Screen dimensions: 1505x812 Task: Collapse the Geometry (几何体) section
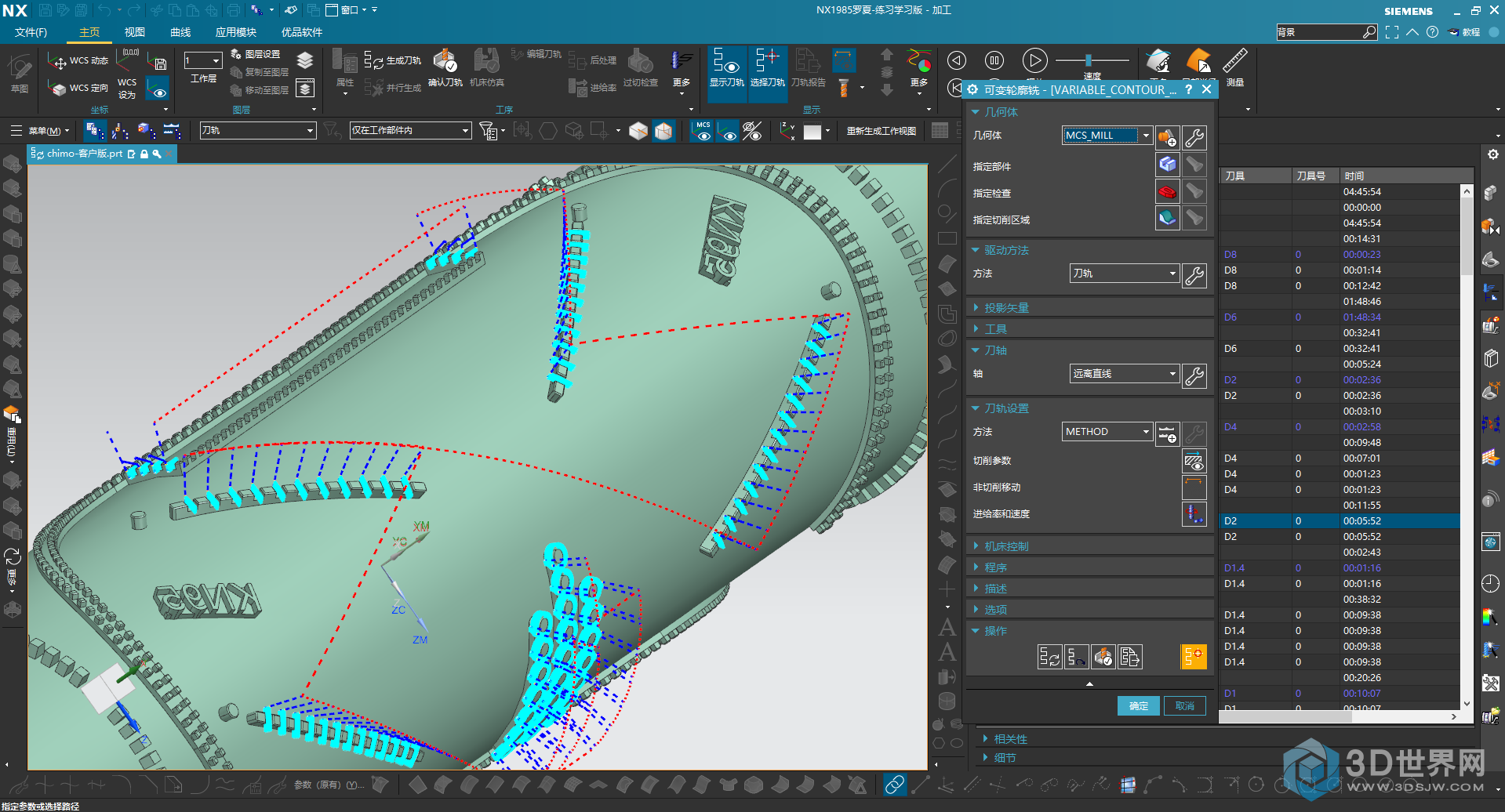(1090, 112)
